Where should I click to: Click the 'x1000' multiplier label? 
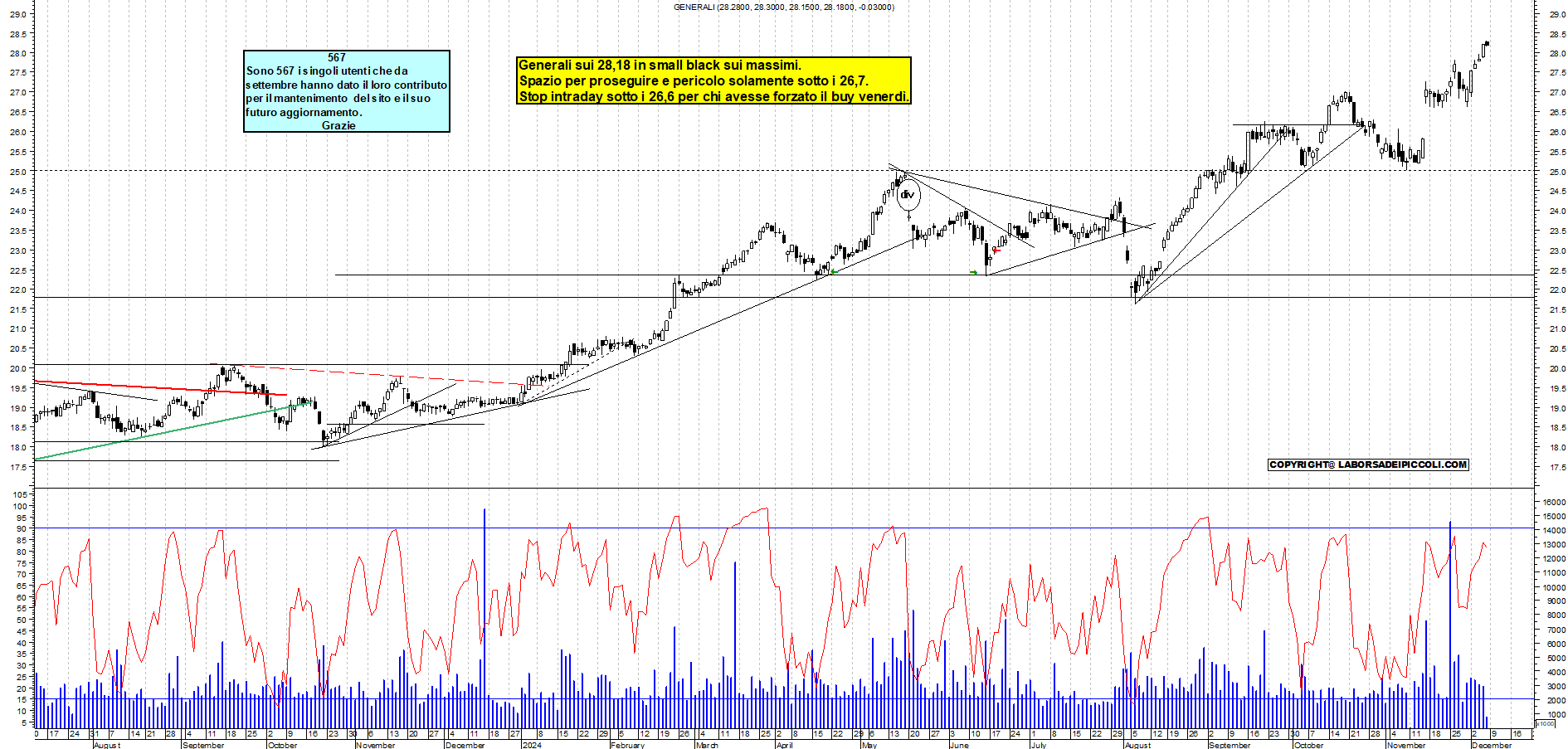[x=1546, y=724]
